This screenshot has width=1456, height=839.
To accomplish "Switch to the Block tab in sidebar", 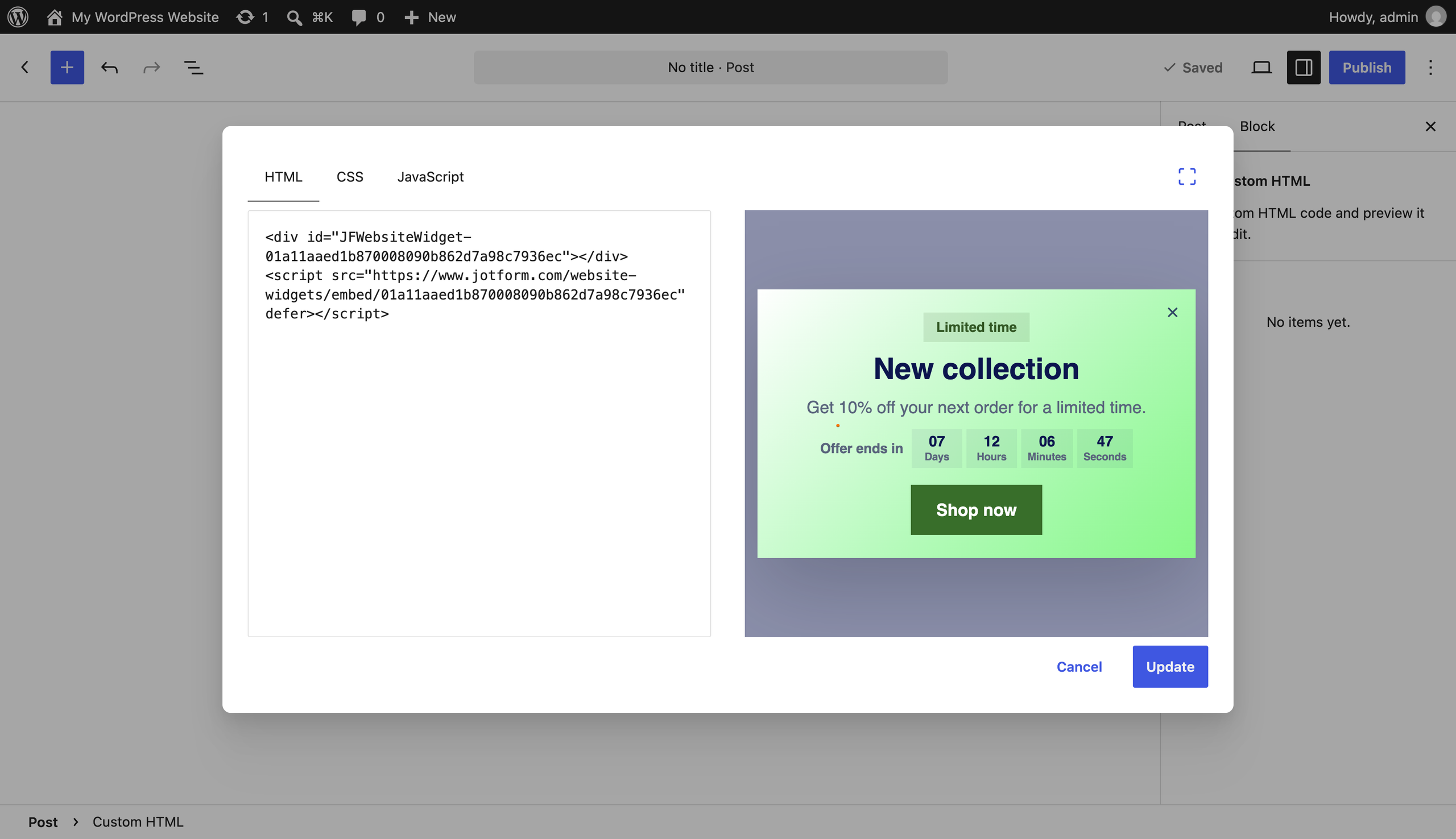I will click(x=1256, y=126).
